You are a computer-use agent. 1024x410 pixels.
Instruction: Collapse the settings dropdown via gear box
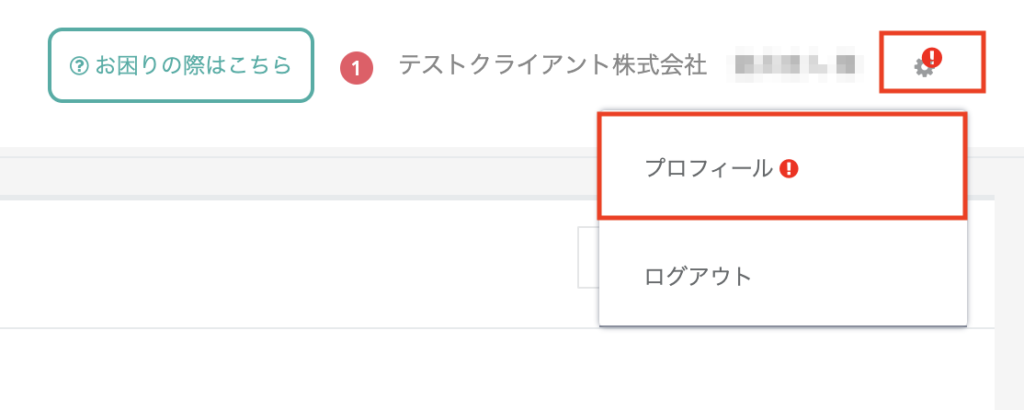pyautogui.click(x=932, y=62)
